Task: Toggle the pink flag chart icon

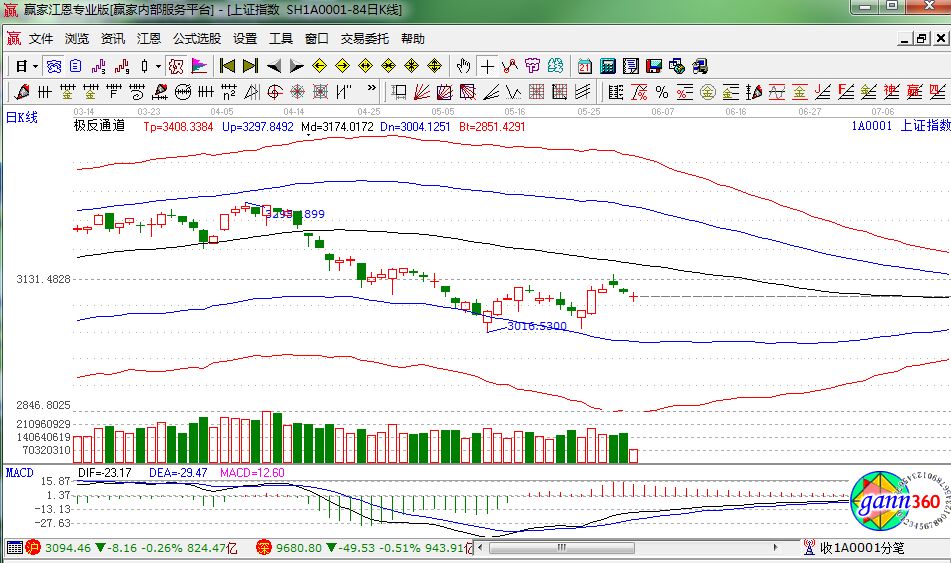Action: pyautogui.click(x=199, y=66)
